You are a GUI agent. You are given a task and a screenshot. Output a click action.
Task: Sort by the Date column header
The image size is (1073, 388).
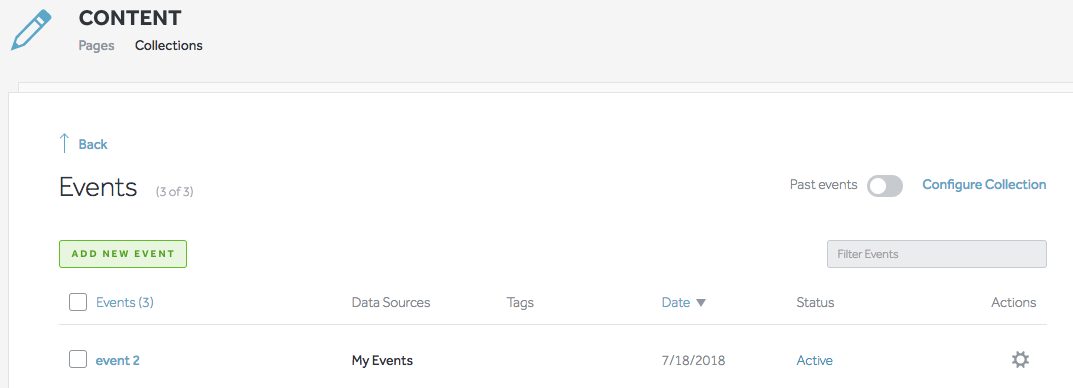click(675, 302)
